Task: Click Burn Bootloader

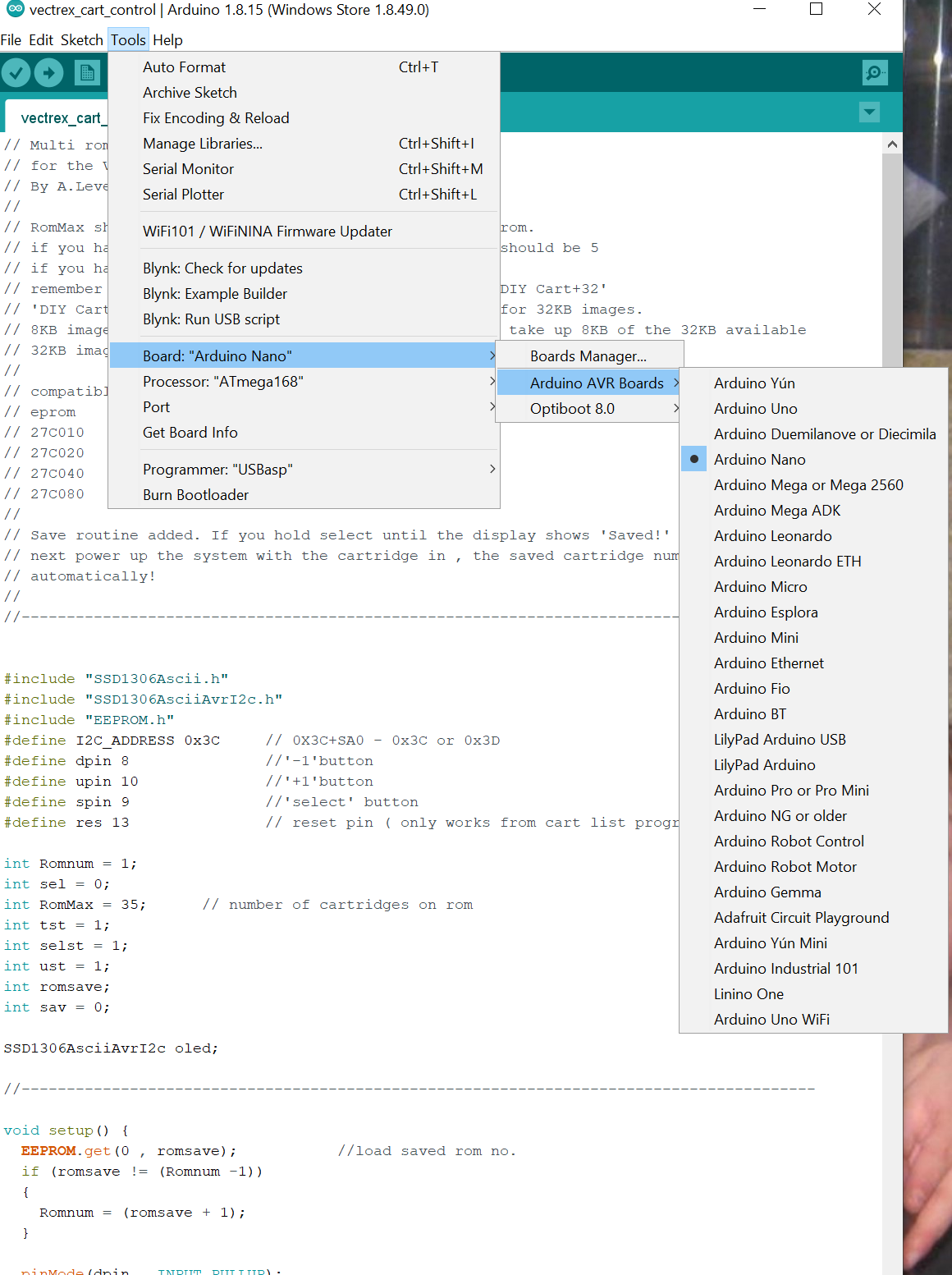Action: 304,495
